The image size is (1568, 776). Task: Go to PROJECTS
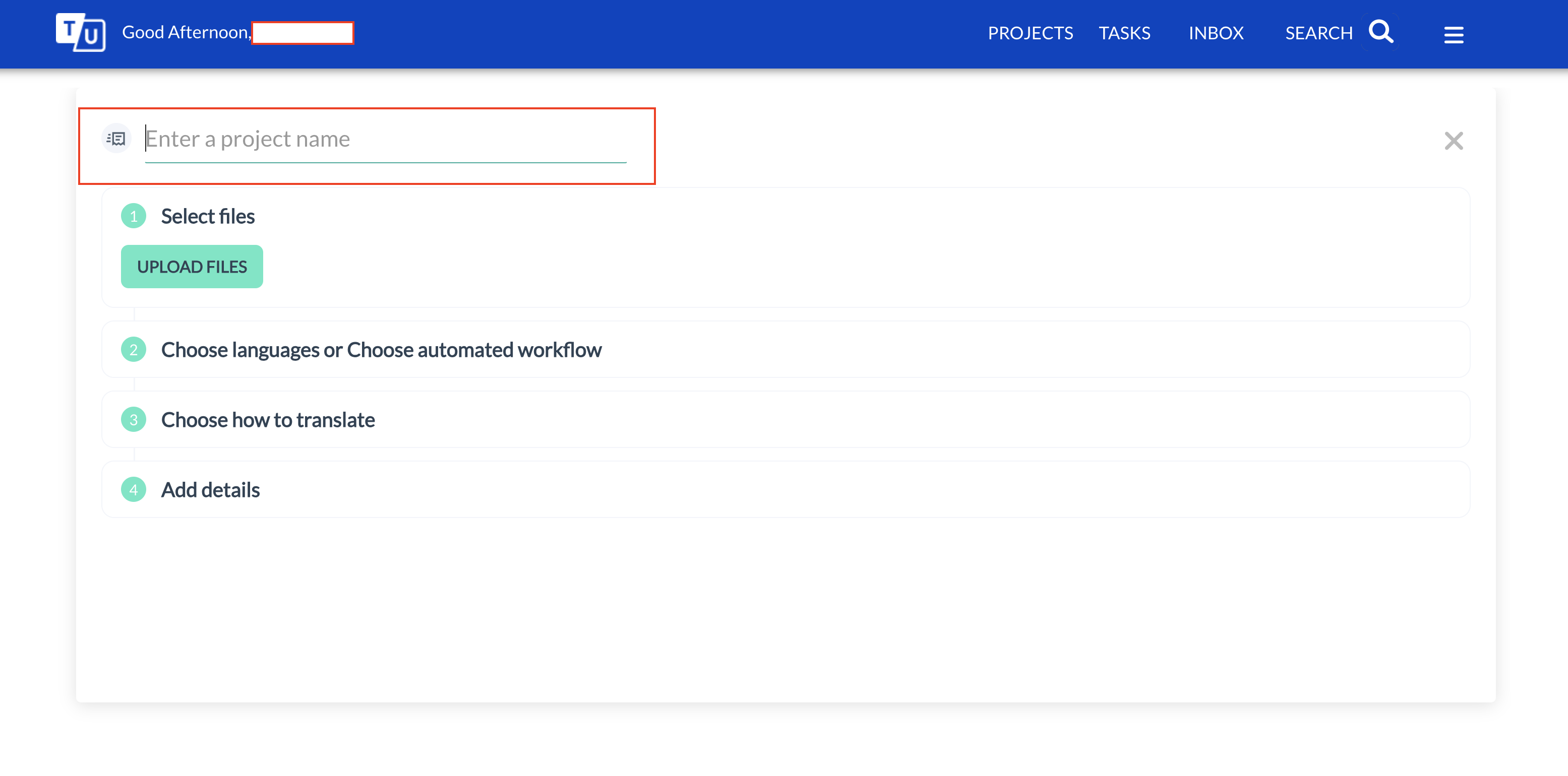[x=1030, y=33]
